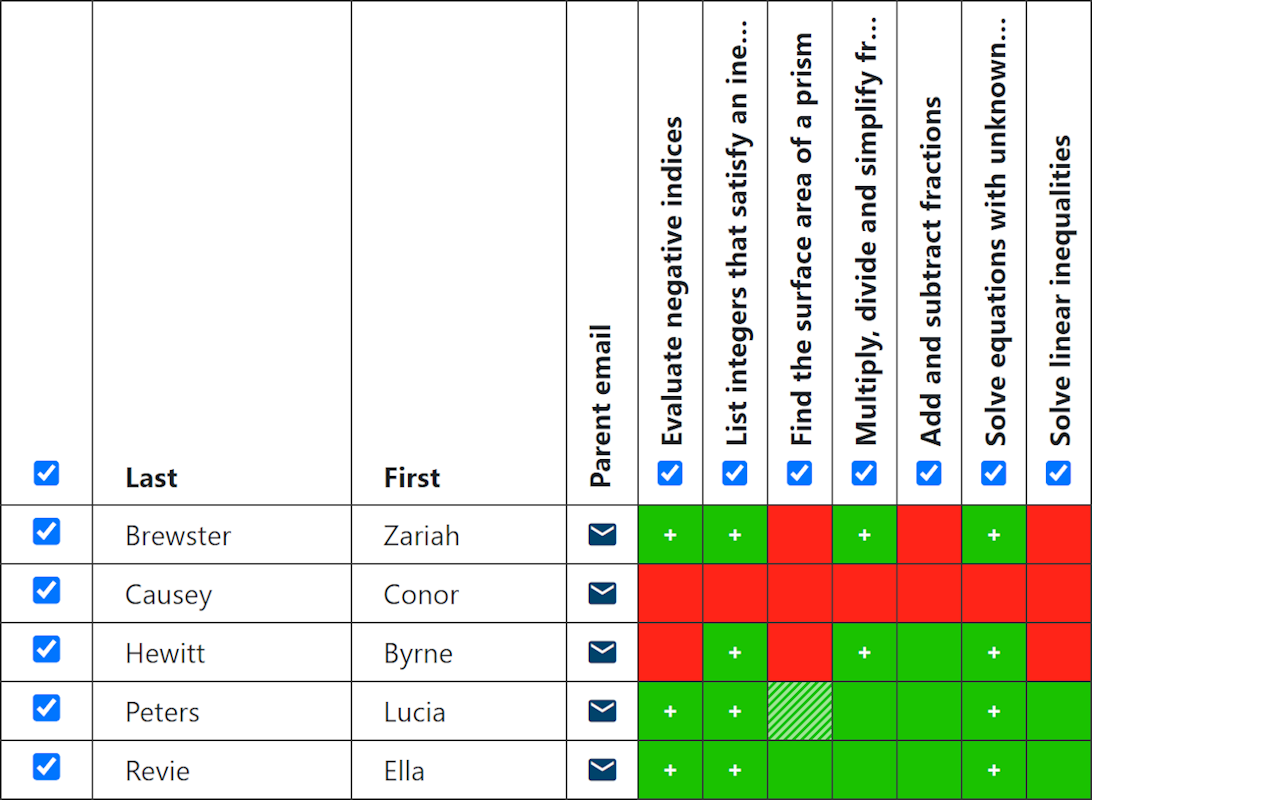The width and height of the screenshot is (1280, 800).
Task: Toggle the select-all checkbox at the top left
Action: click(46, 473)
